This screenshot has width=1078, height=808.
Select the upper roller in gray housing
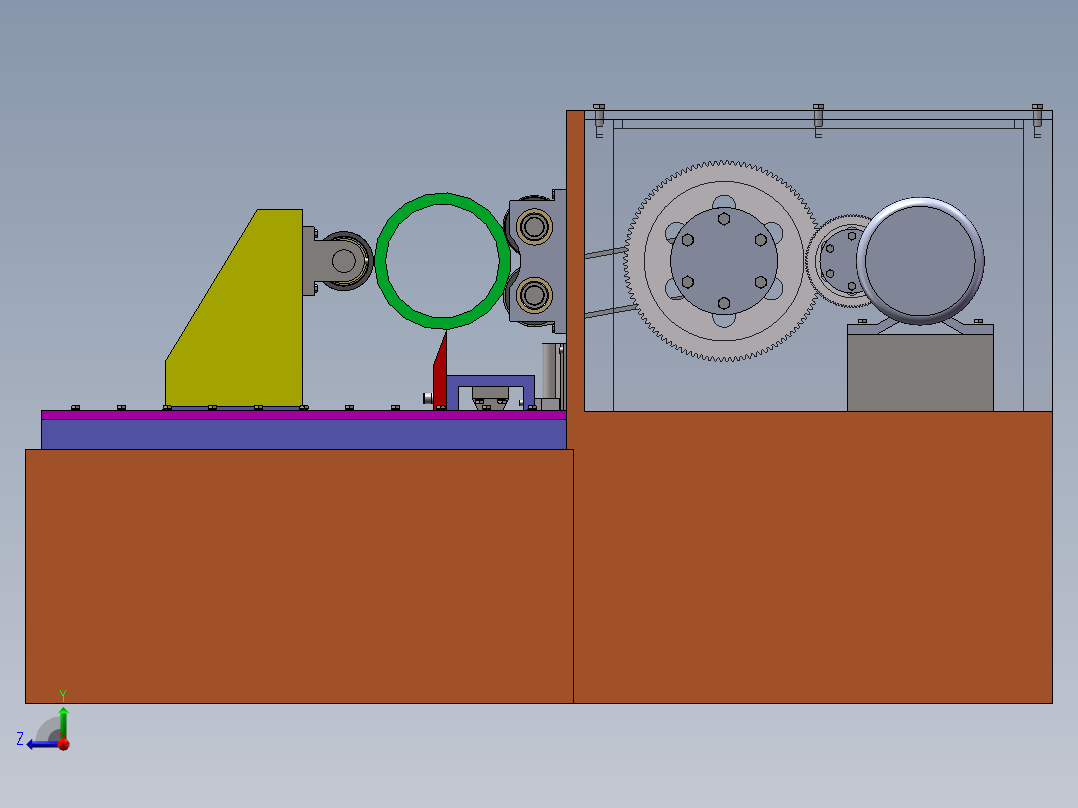coord(534,226)
